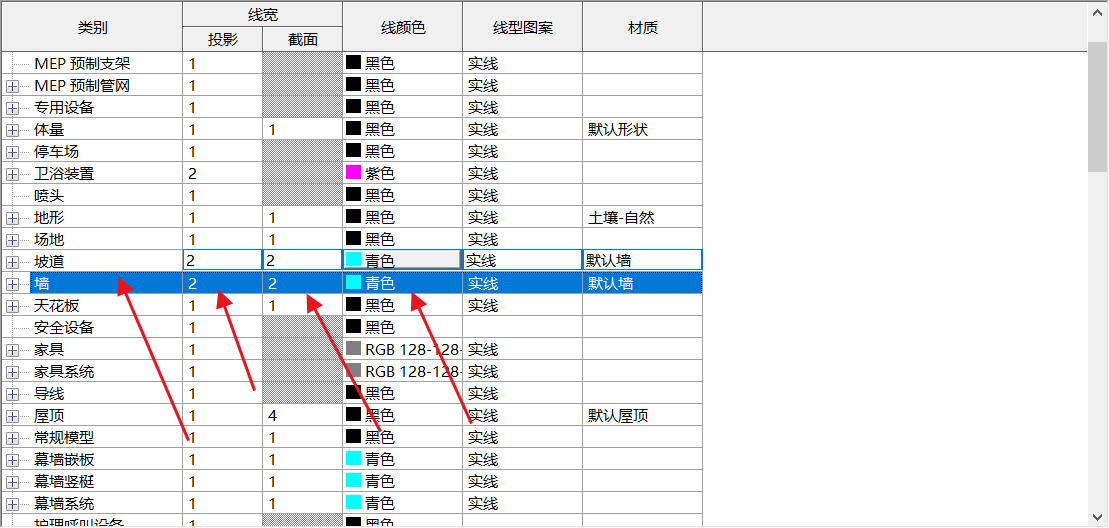Expand the 家具 category node
The image size is (1109, 528).
pos(12,350)
